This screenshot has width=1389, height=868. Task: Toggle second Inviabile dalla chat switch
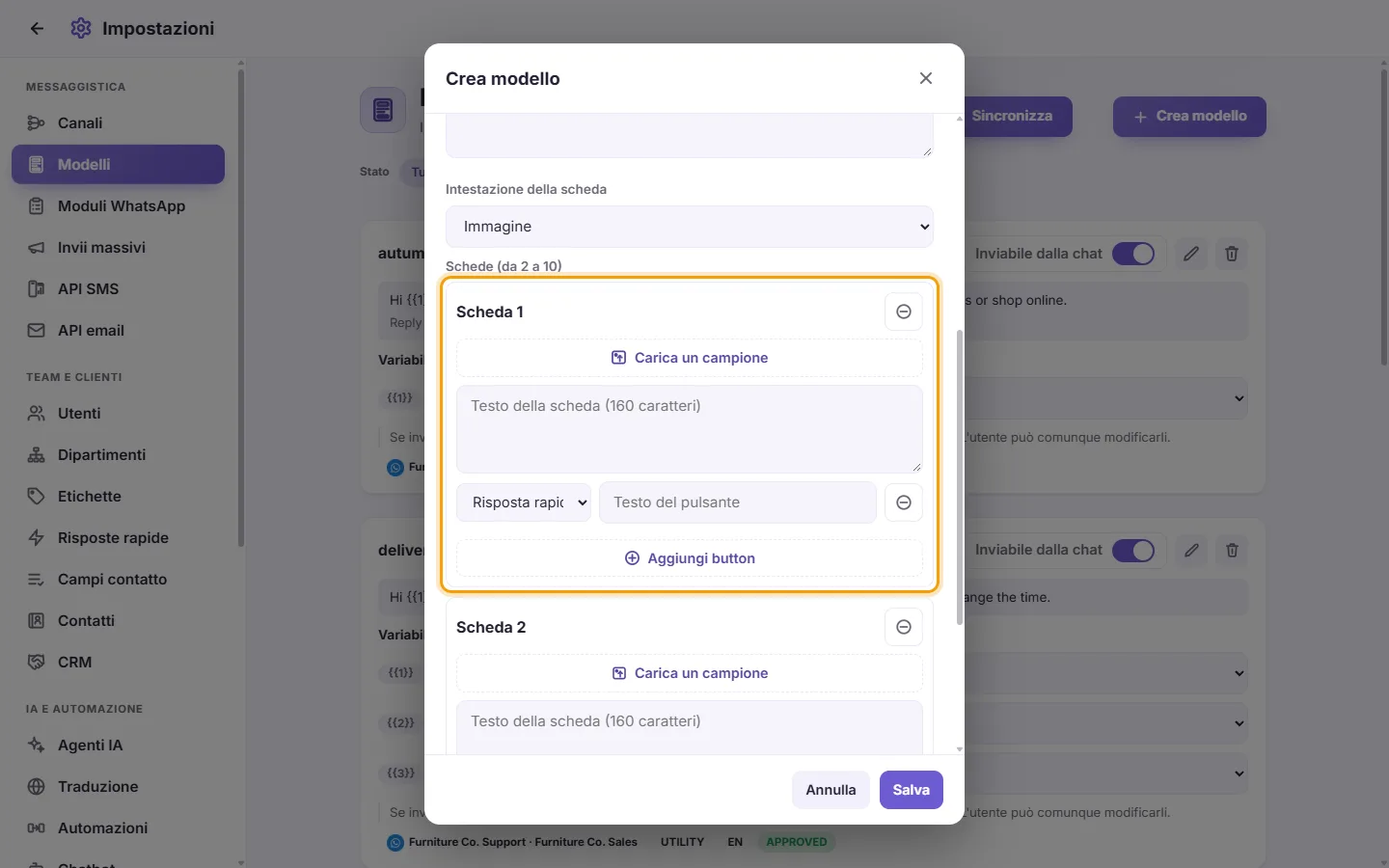point(1133,550)
